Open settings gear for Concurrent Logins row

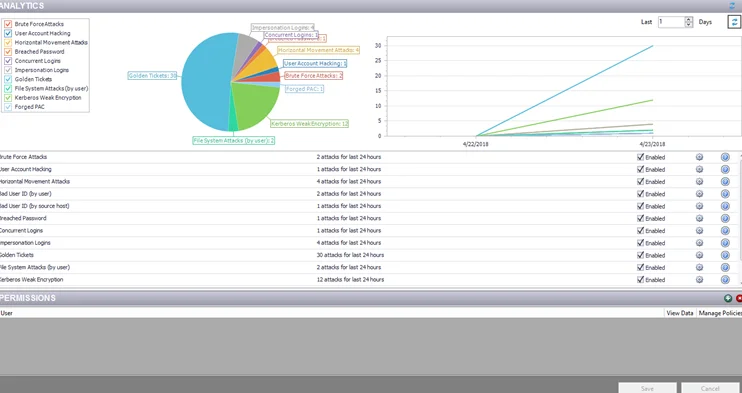pos(699,231)
